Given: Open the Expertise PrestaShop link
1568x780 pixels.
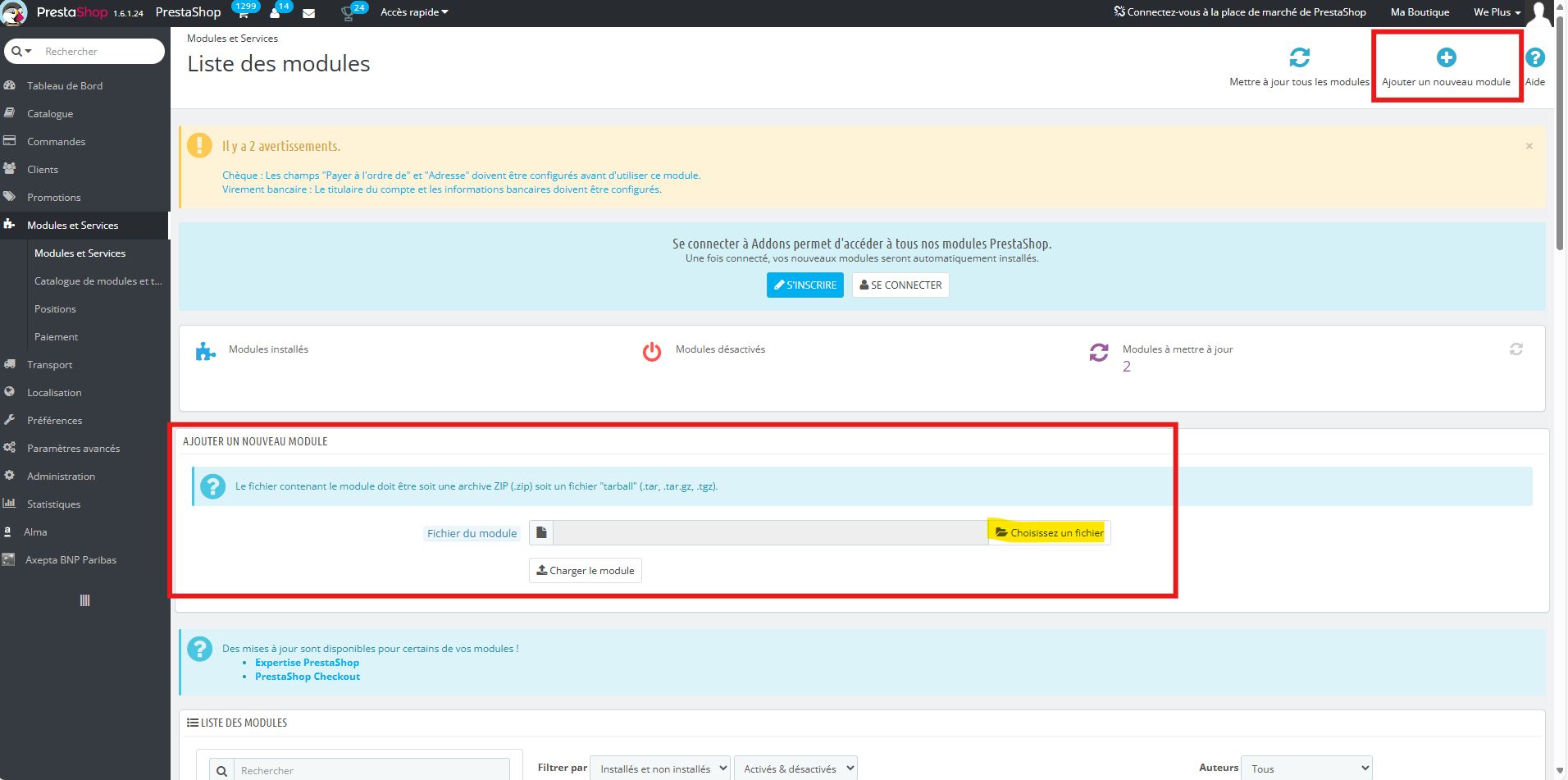Looking at the screenshot, I should pos(307,663).
